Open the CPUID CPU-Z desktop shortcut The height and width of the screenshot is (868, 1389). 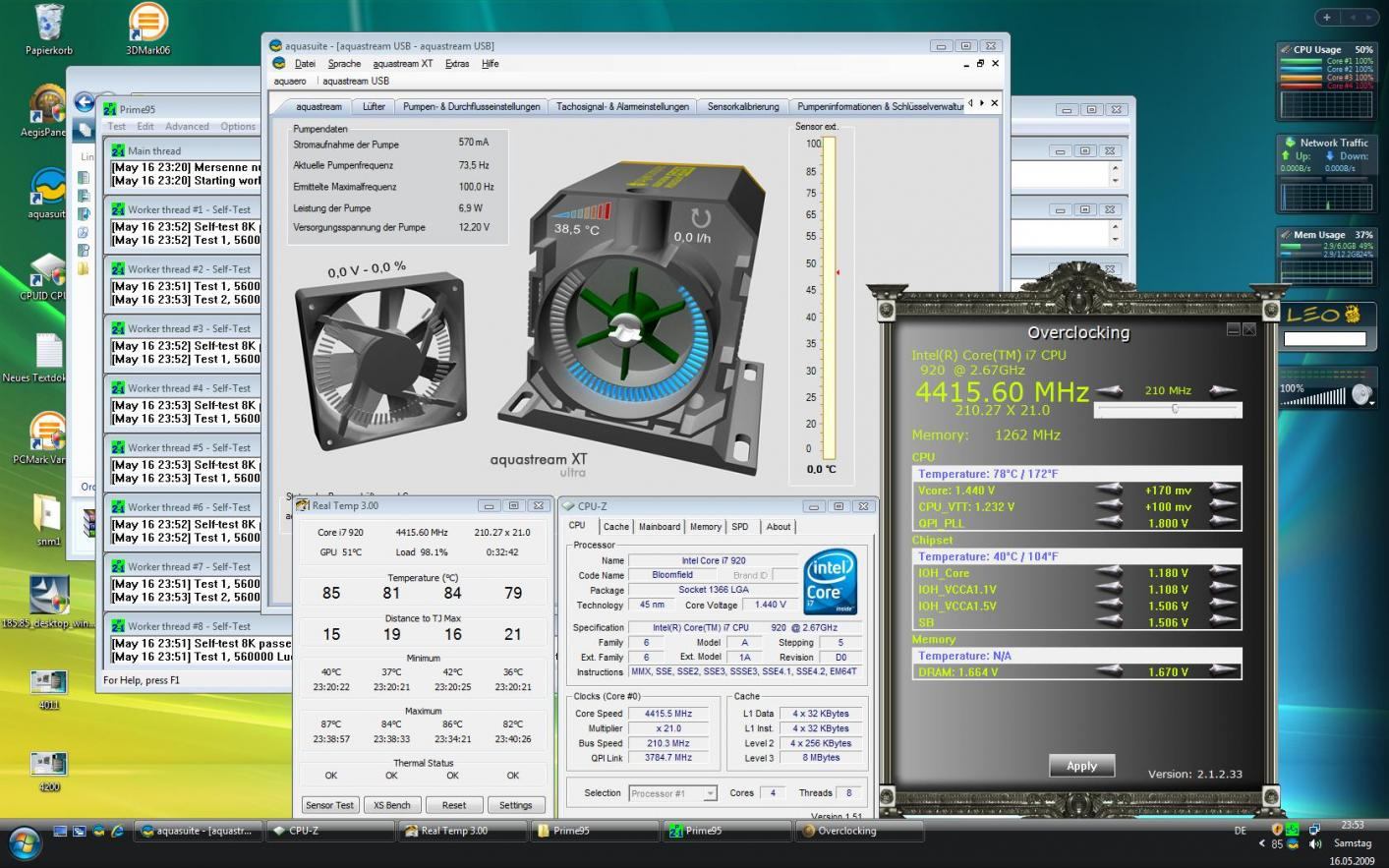[x=46, y=275]
